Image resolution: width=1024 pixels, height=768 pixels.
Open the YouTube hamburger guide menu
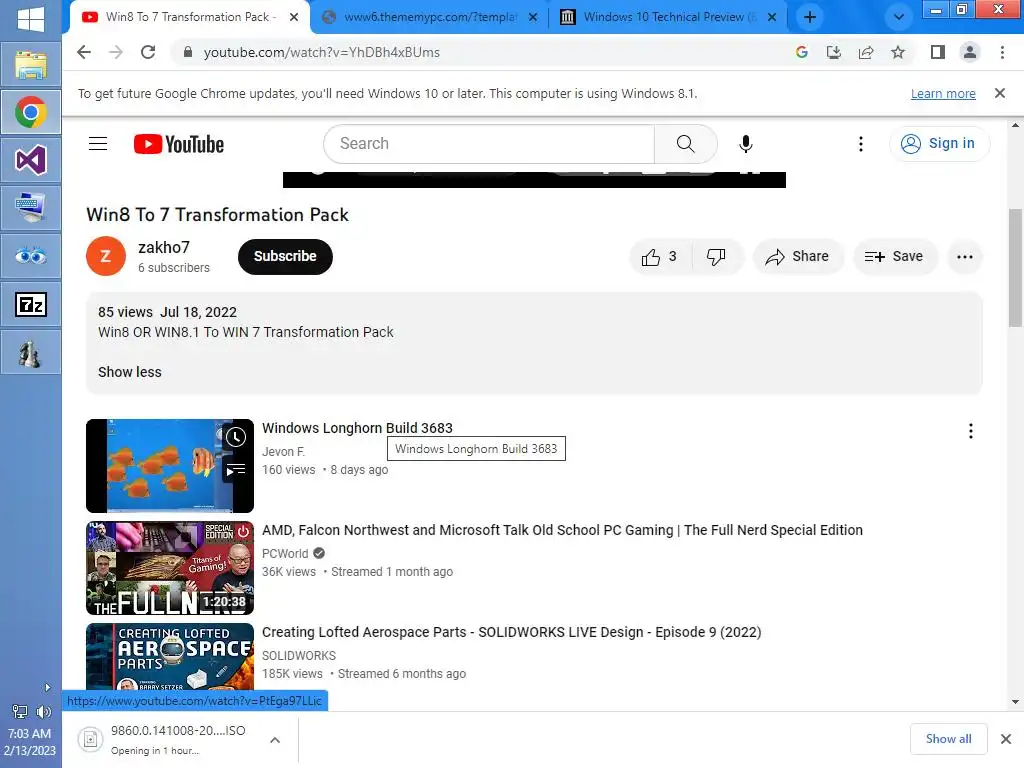pos(98,144)
